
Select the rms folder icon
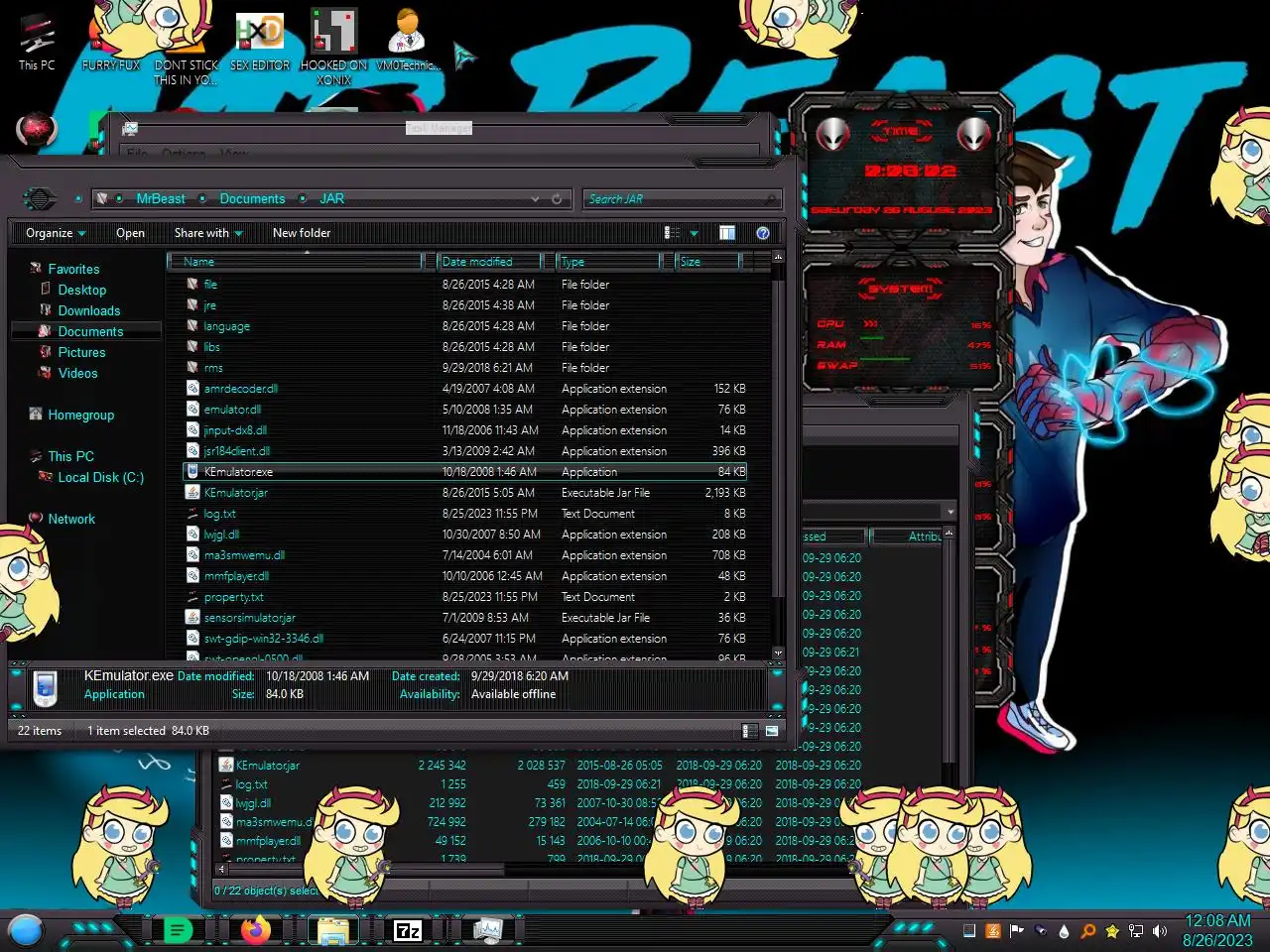pyautogui.click(x=192, y=367)
